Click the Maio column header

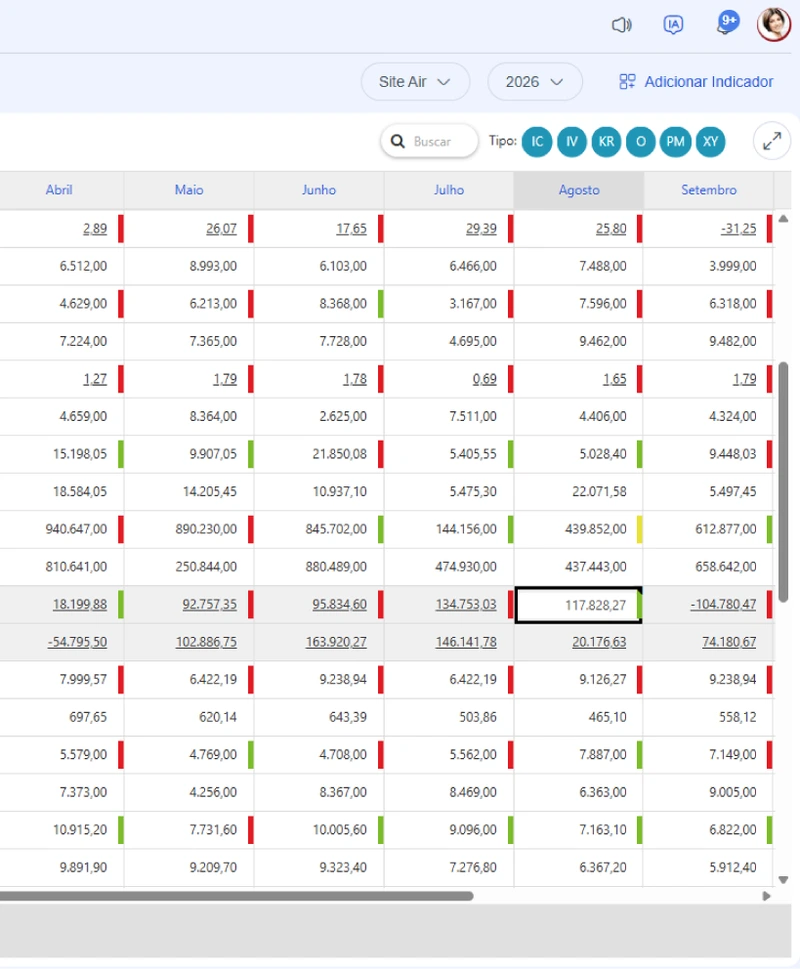[189, 190]
